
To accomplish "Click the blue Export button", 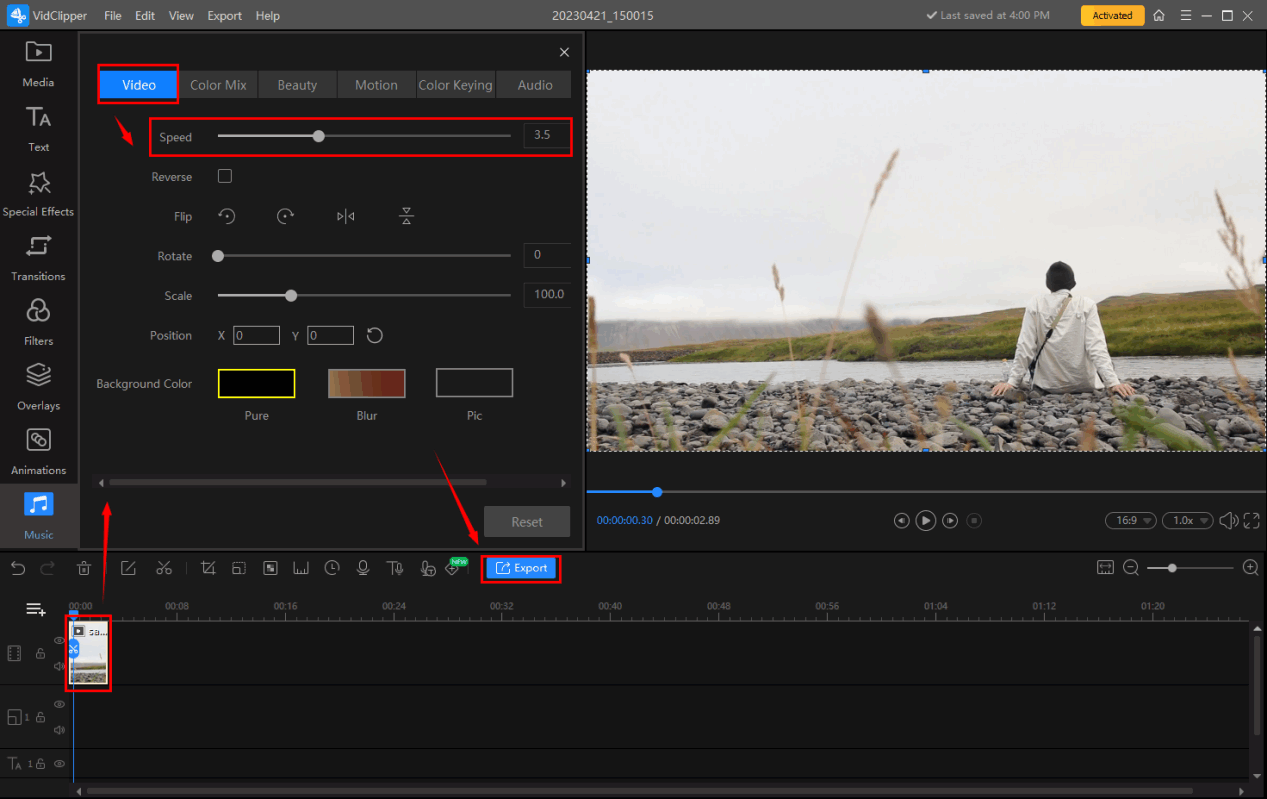I will tap(521, 568).
